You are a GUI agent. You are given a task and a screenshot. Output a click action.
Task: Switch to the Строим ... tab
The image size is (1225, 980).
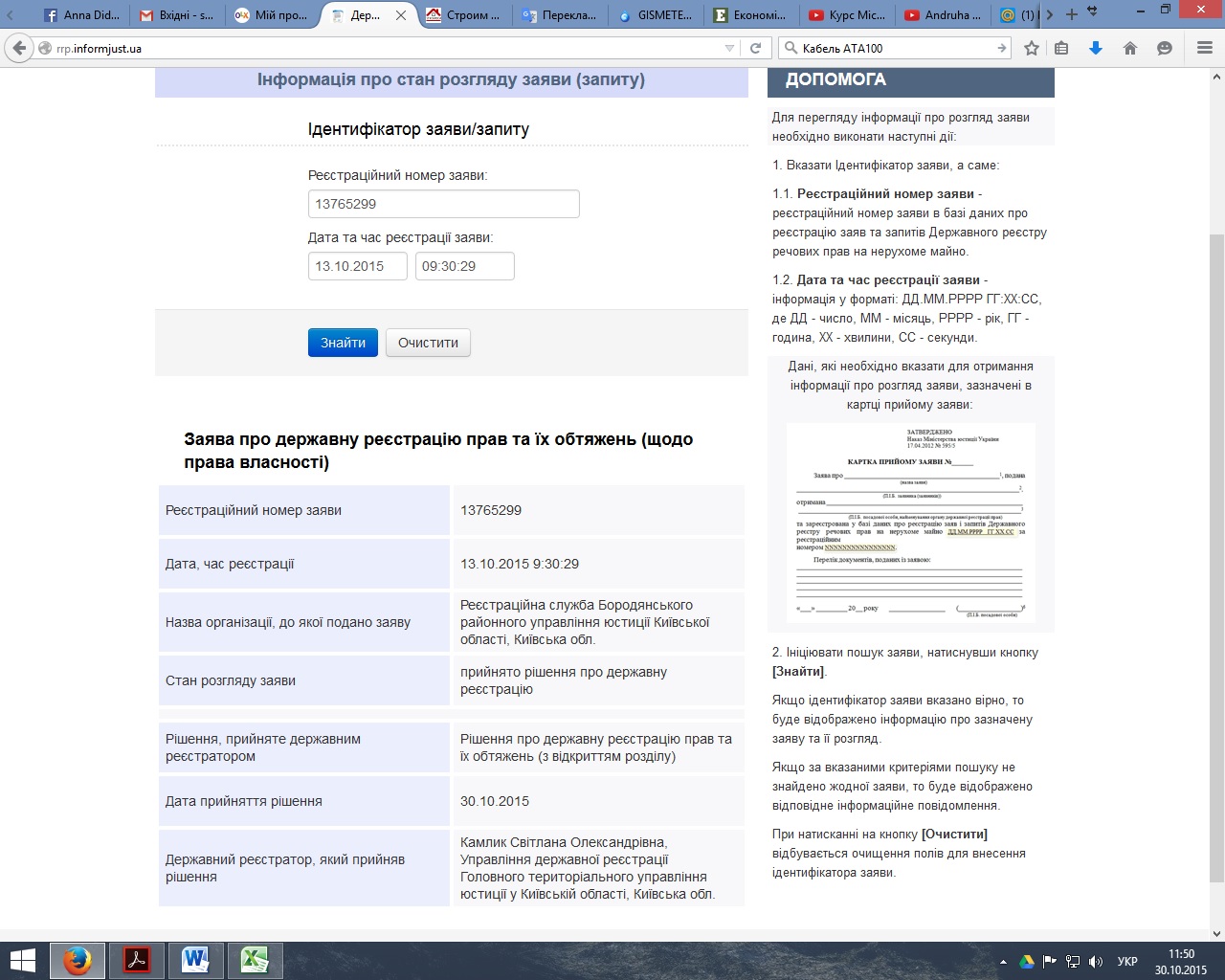coord(465,15)
